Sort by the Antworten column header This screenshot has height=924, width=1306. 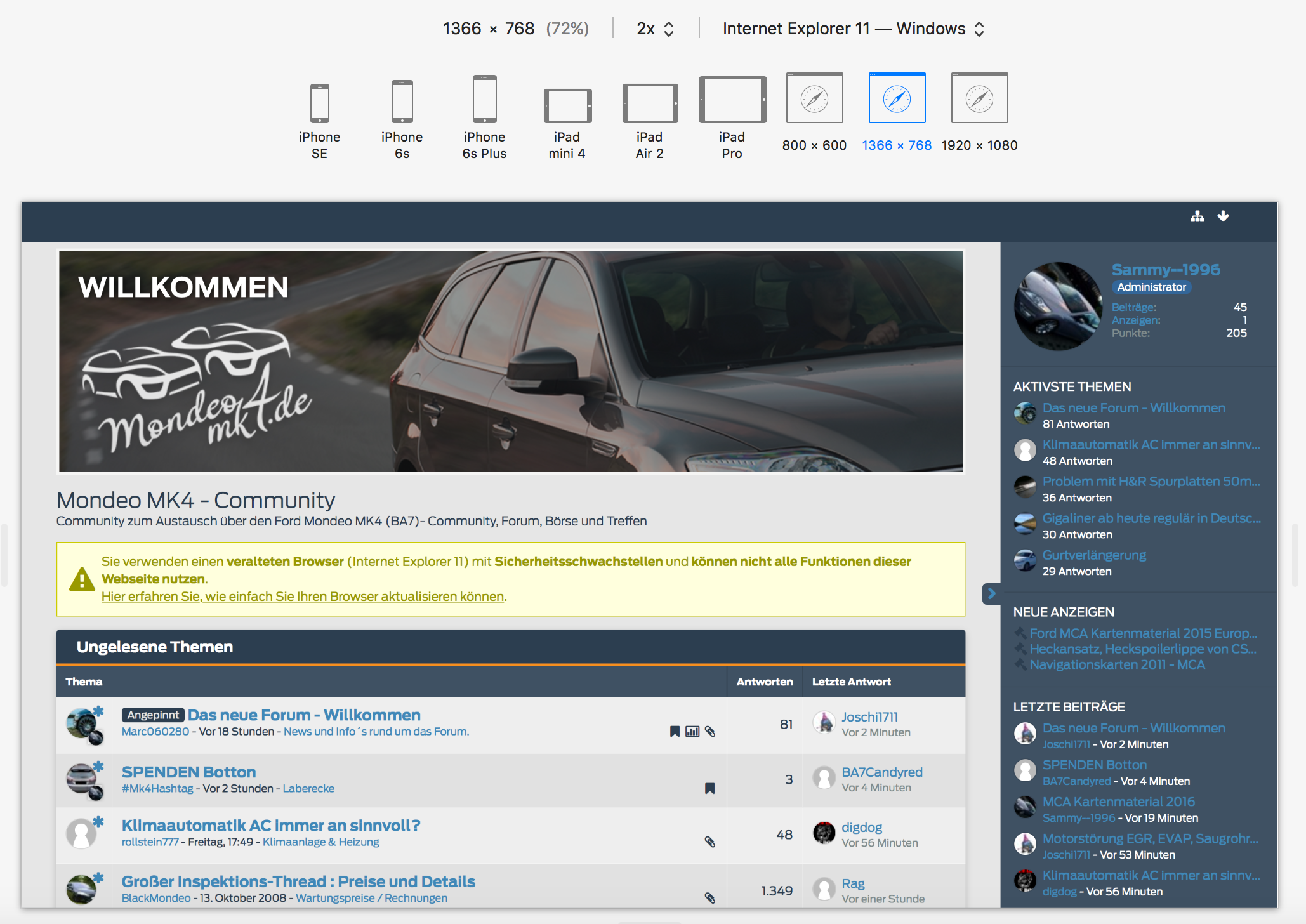point(764,682)
